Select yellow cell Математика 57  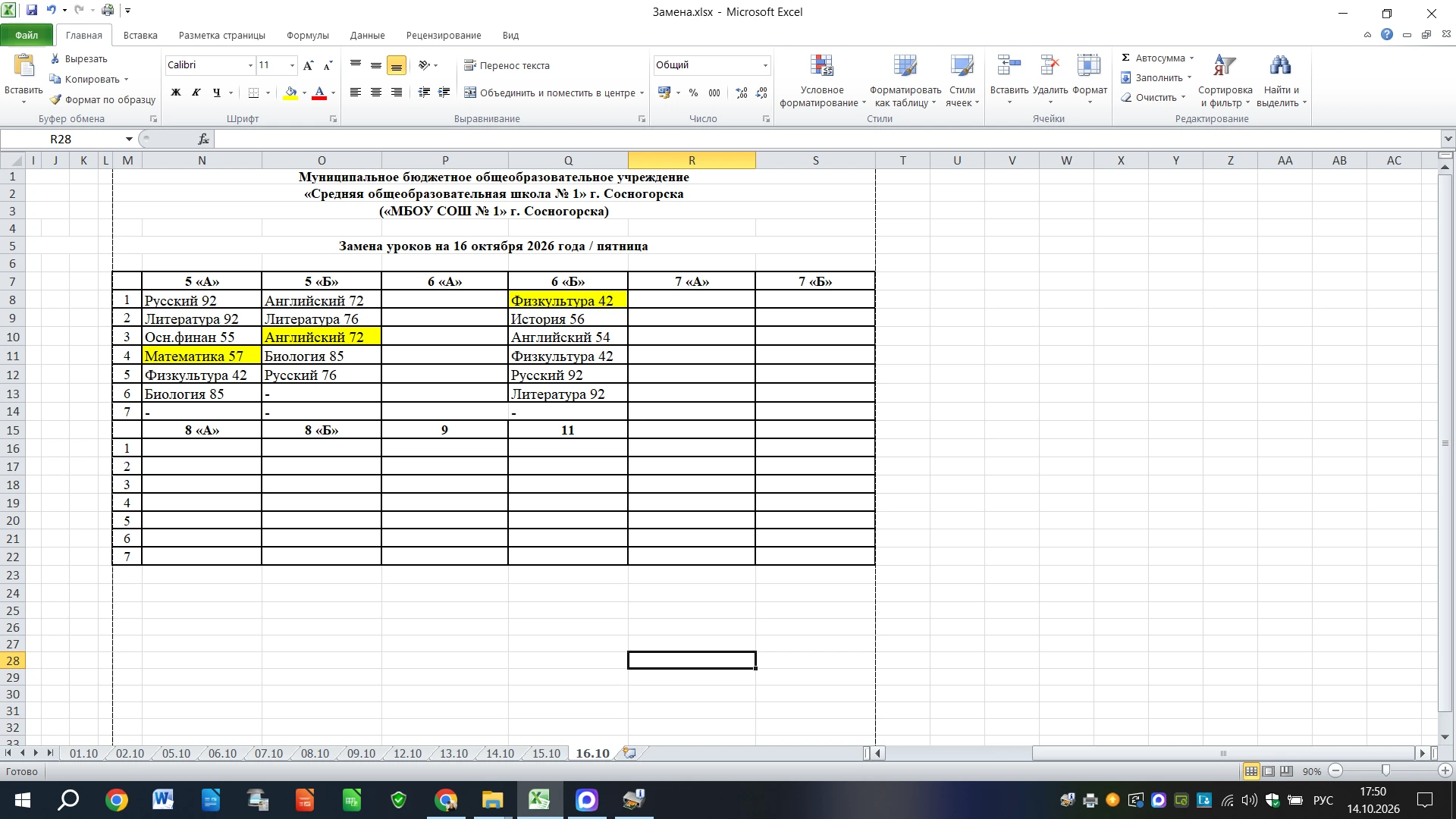[x=202, y=356]
